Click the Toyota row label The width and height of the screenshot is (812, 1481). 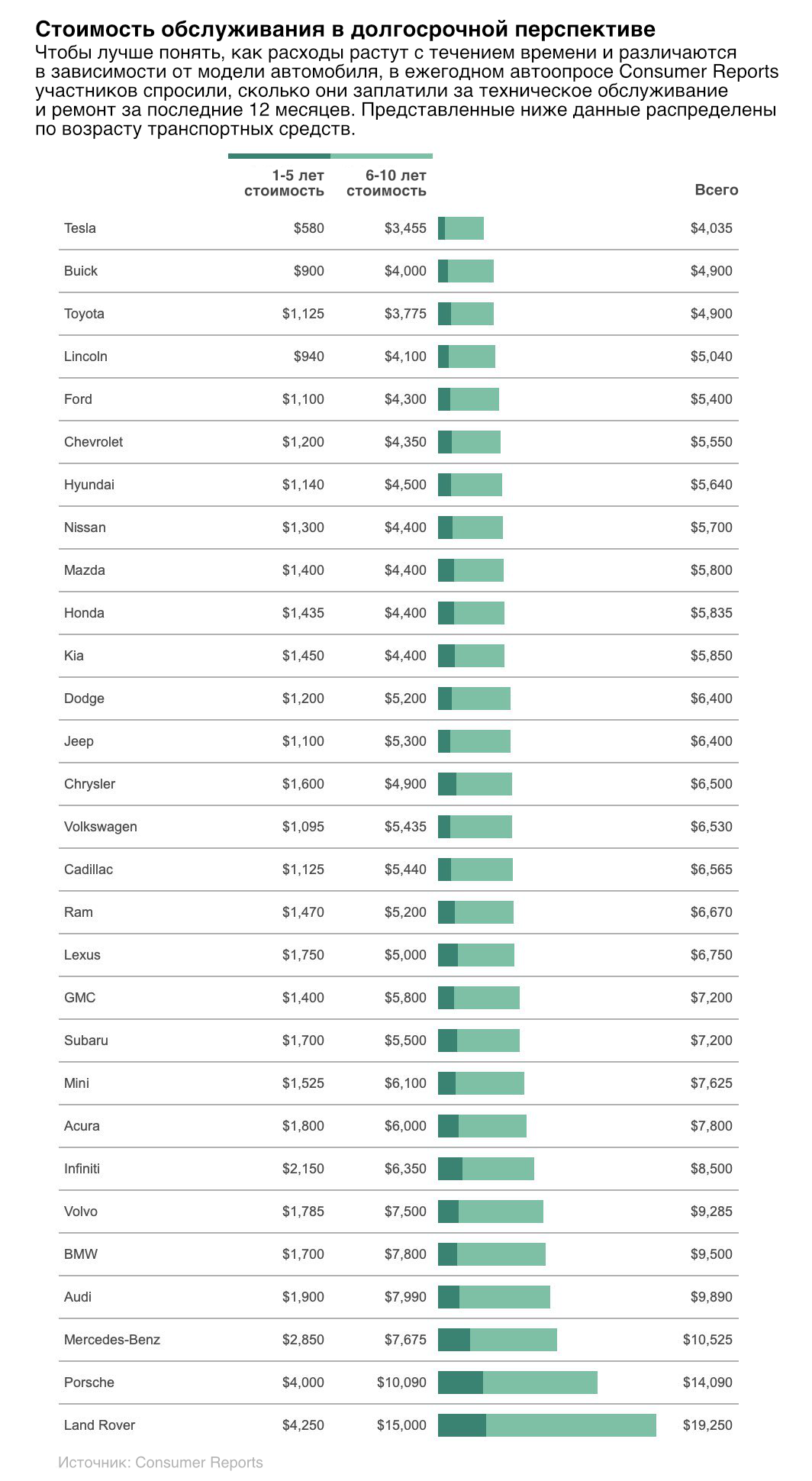tap(84, 314)
